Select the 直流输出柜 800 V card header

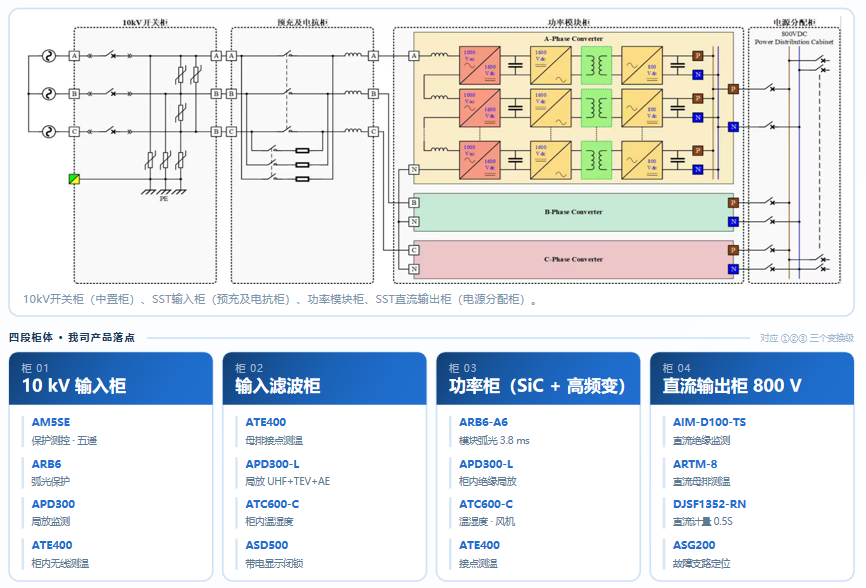point(752,379)
